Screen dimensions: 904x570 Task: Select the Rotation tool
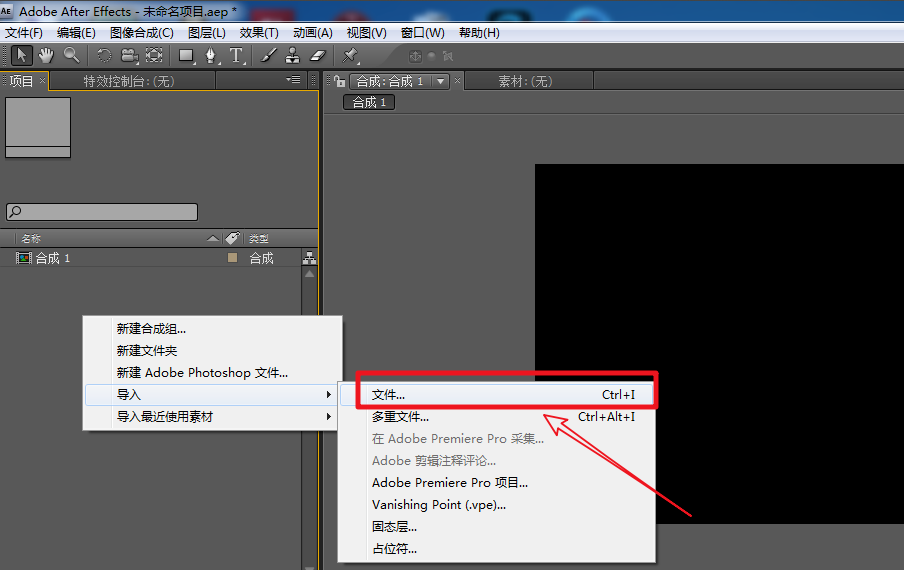(x=104, y=56)
